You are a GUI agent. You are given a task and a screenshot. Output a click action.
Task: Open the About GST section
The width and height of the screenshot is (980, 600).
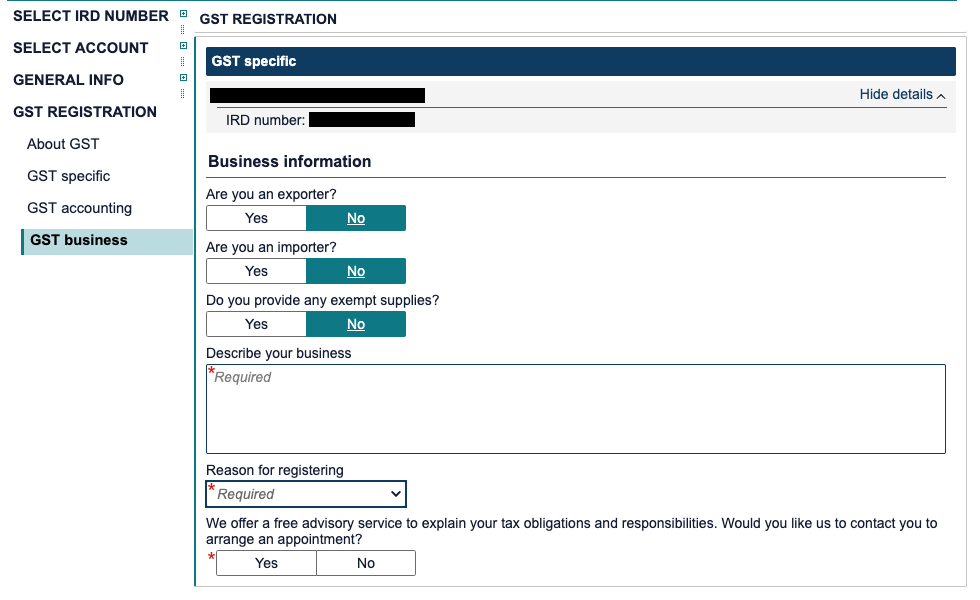63,144
